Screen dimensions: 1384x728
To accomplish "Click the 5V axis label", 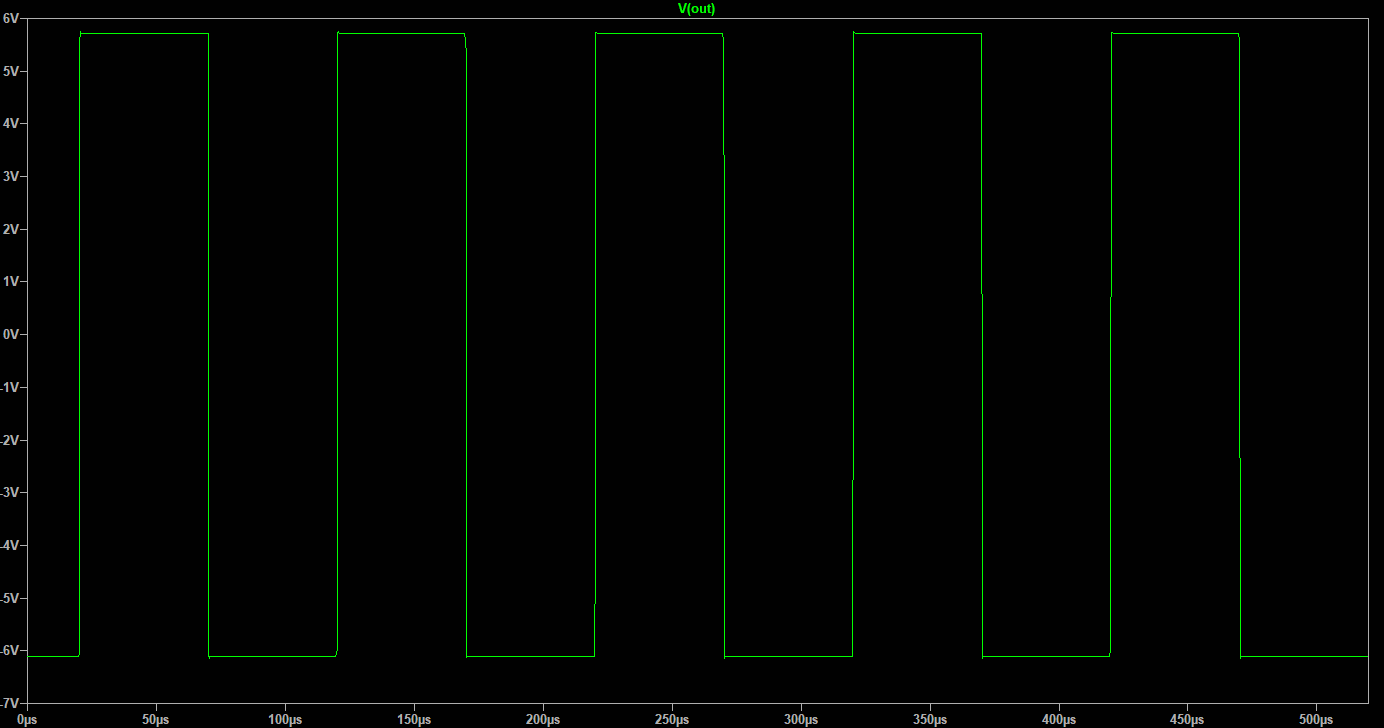I will pyautogui.click(x=11, y=71).
